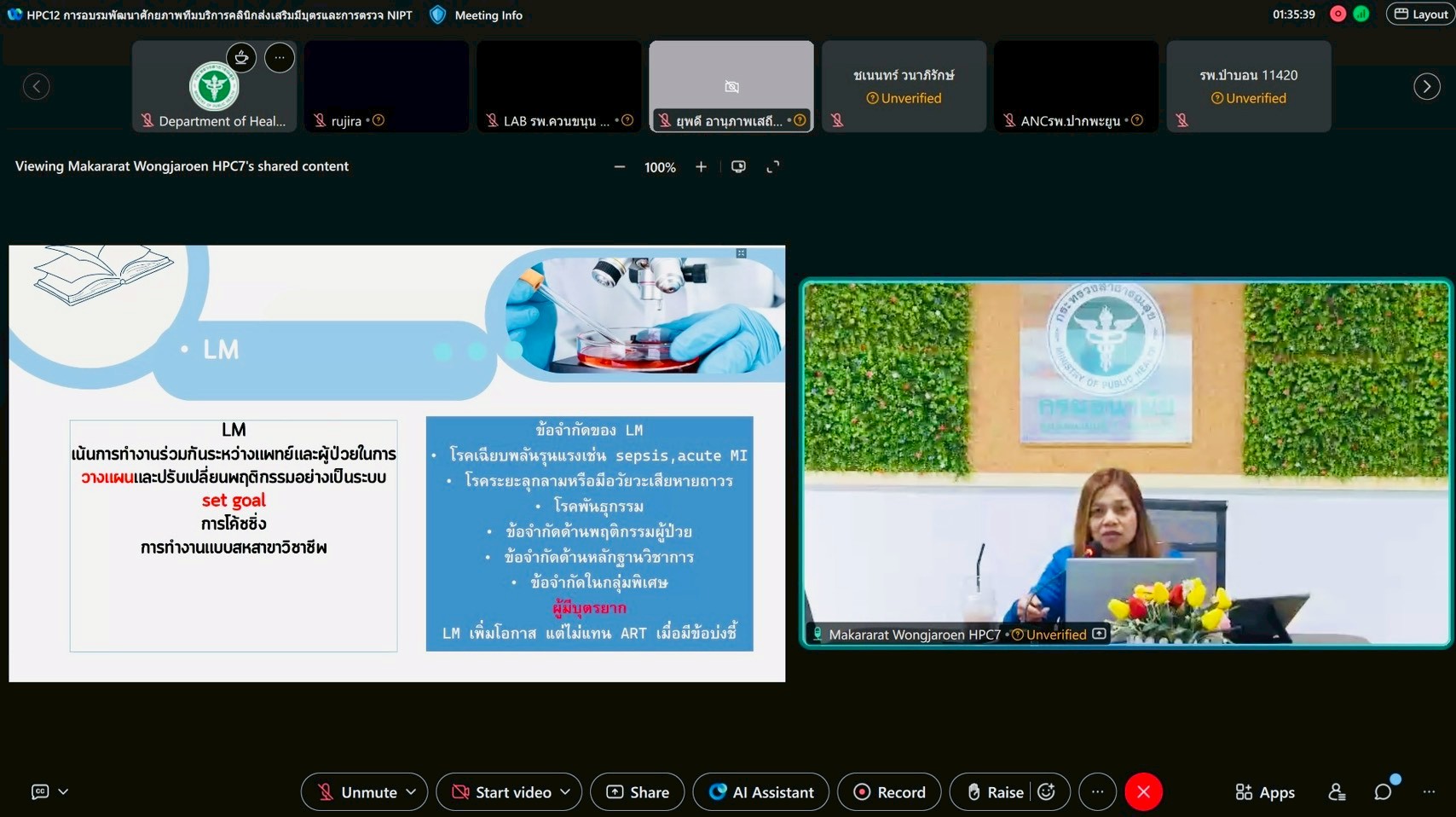Open the AI Assistant

[x=761, y=792]
